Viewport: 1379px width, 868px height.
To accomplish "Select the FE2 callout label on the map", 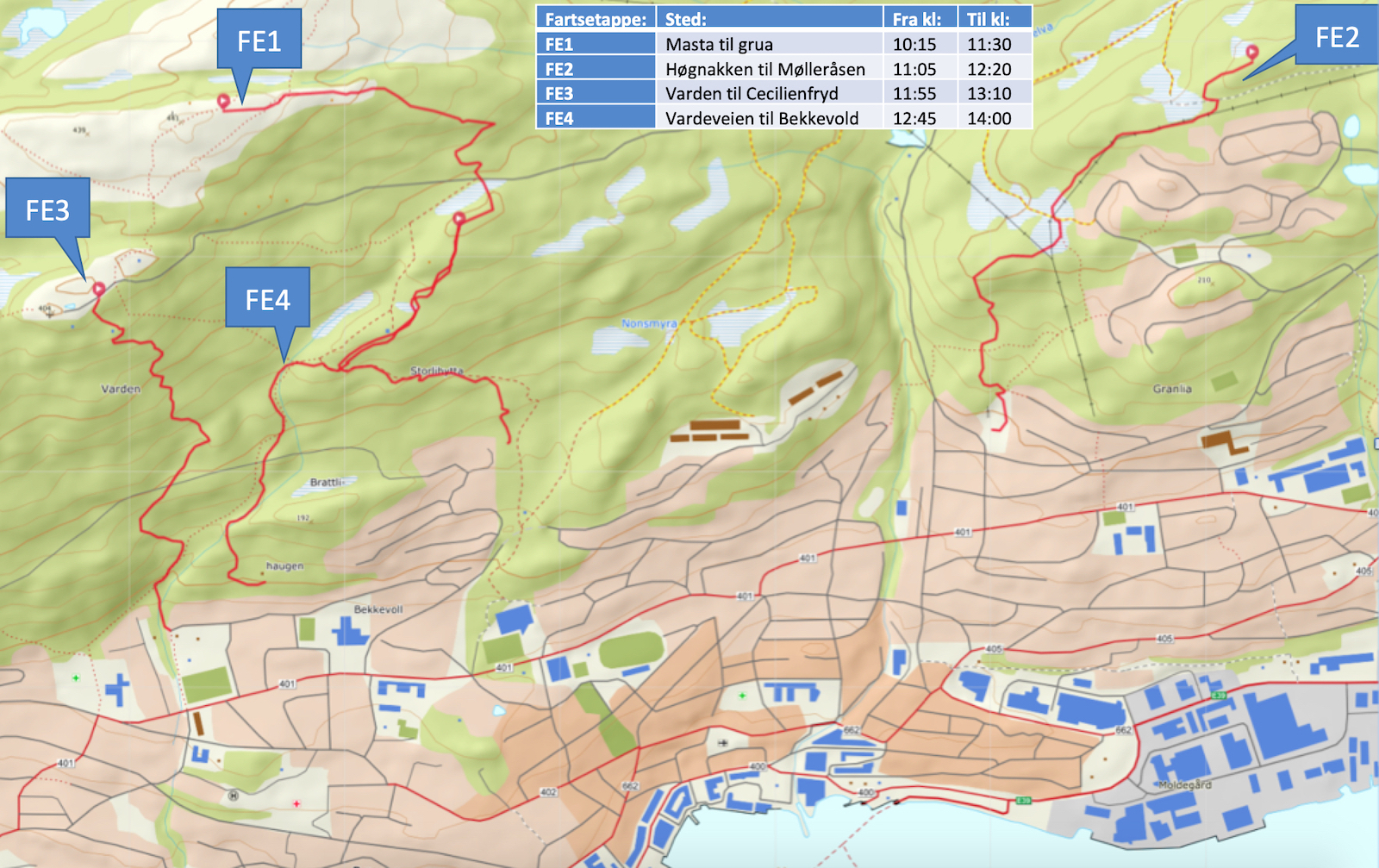I will pos(1337,36).
